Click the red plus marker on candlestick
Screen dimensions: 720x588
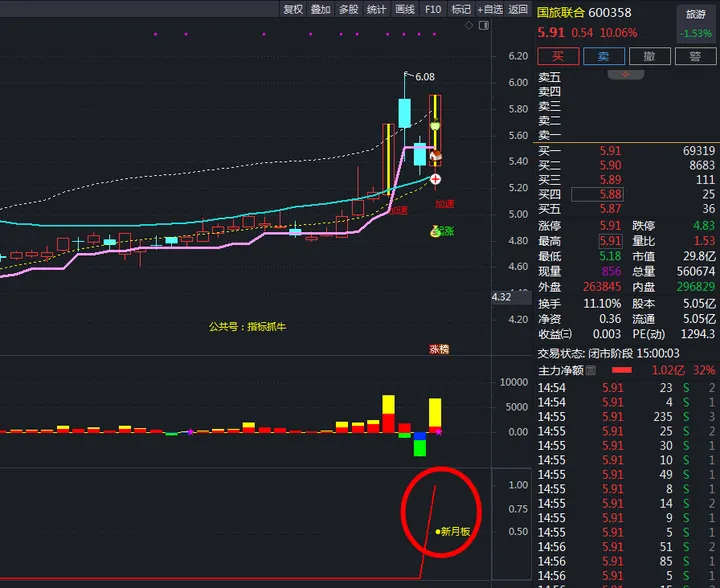pyautogui.click(x=435, y=179)
